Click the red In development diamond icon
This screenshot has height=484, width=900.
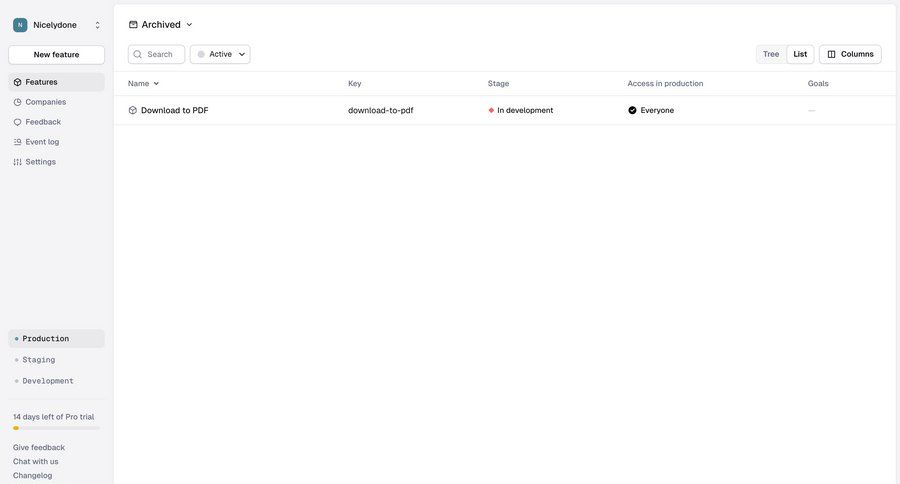point(491,110)
